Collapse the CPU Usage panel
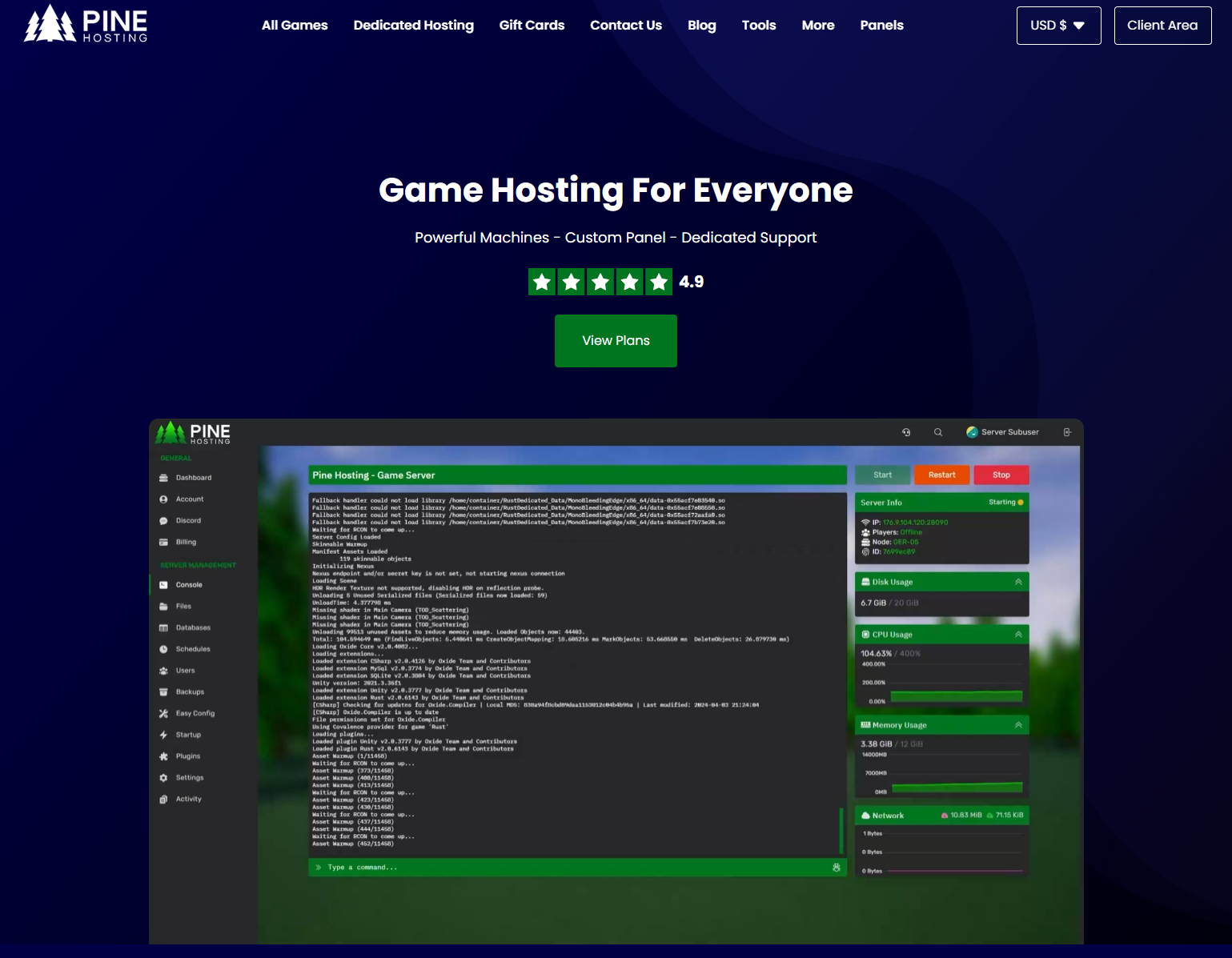The width and height of the screenshot is (1232, 958). 1018,635
